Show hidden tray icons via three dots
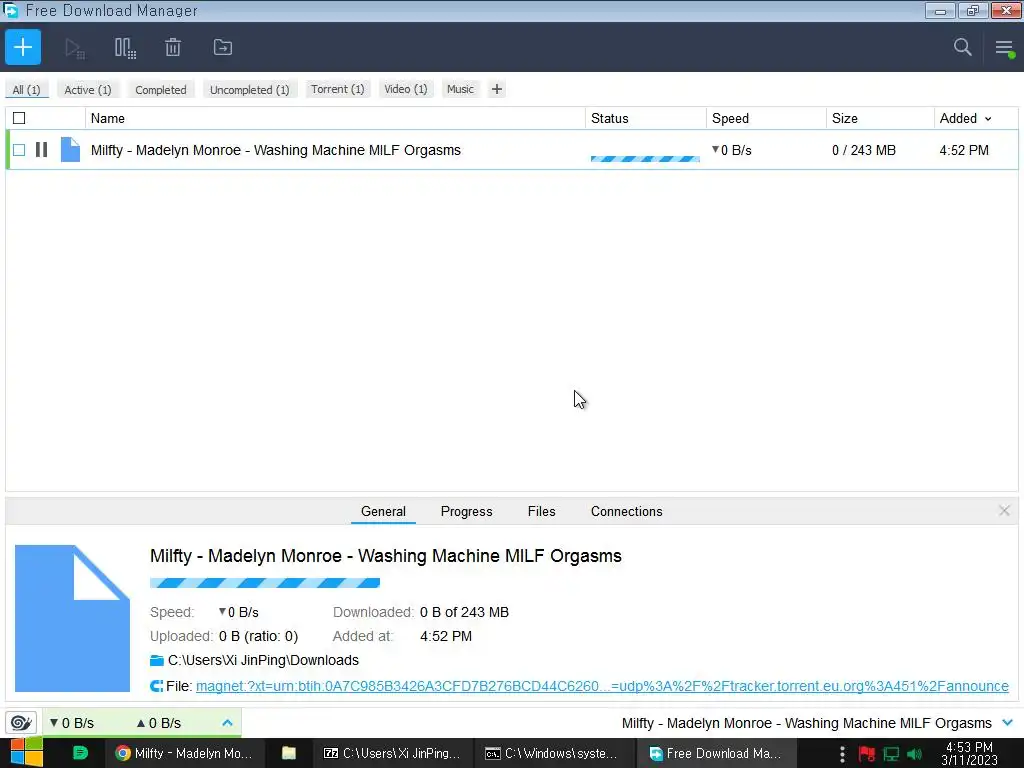 coord(842,754)
